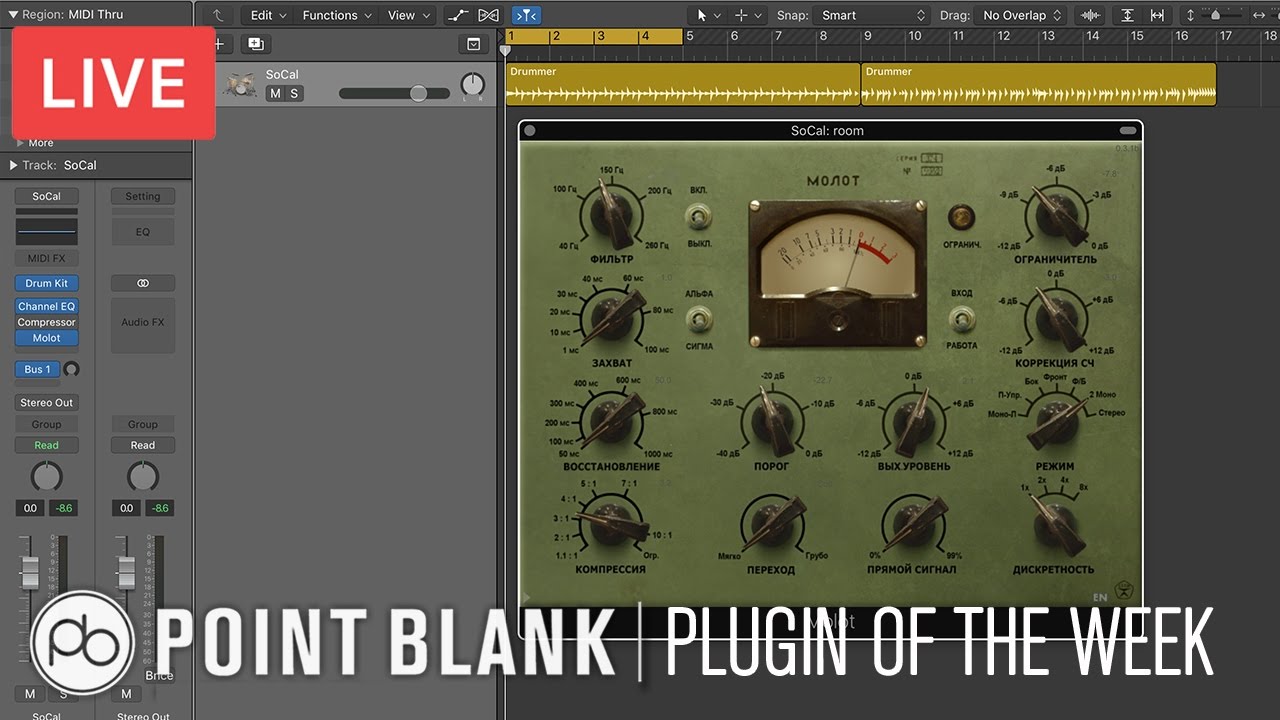Image resolution: width=1280 pixels, height=720 pixels.
Task: Click the stereo link icon on output strip
Action: tap(142, 283)
